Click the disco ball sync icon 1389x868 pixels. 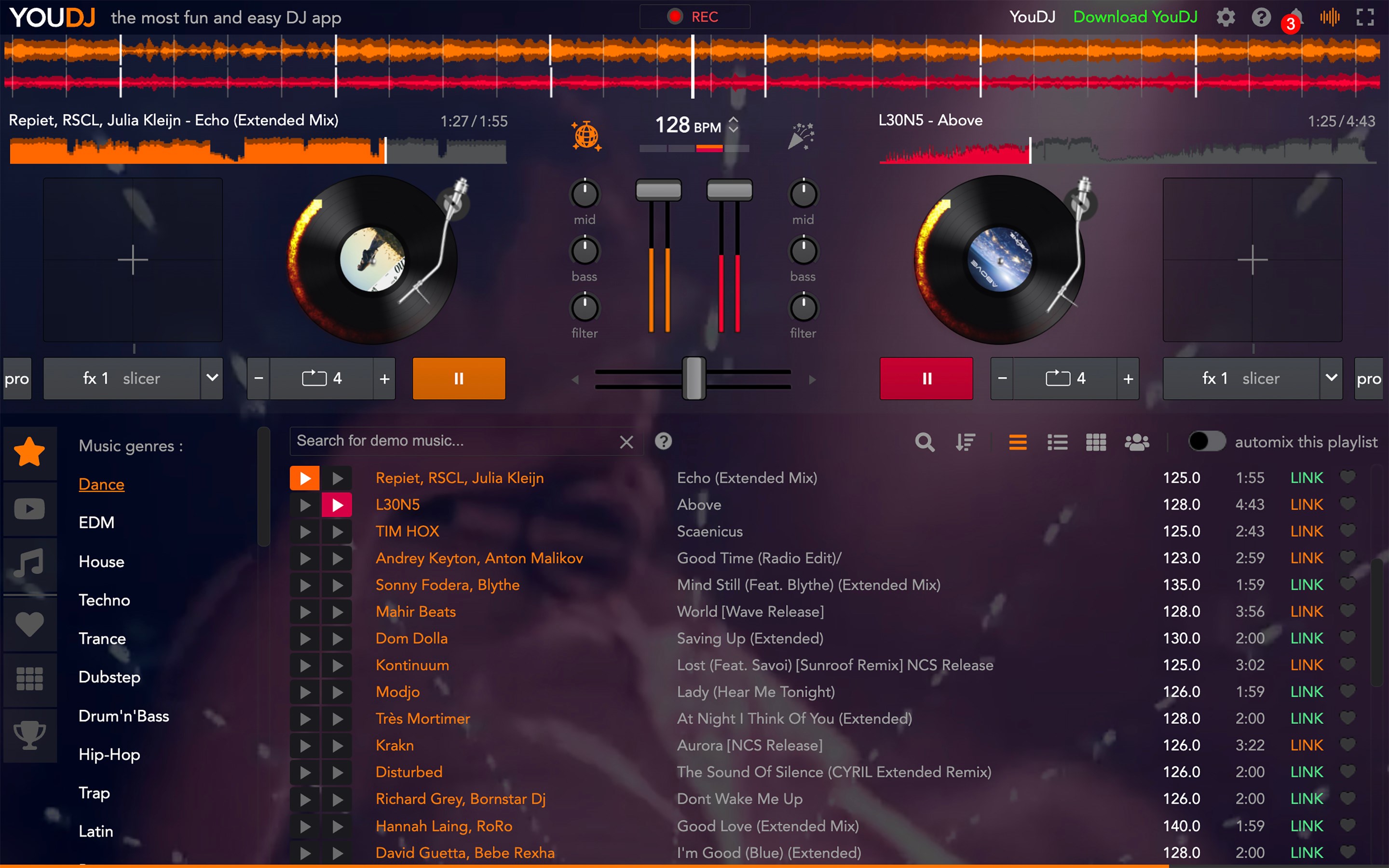pyautogui.click(x=586, y=136)
